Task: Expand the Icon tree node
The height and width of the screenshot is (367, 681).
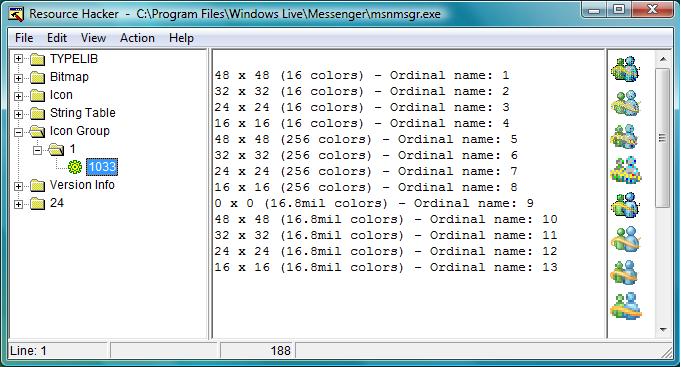Action: point(18,96)
